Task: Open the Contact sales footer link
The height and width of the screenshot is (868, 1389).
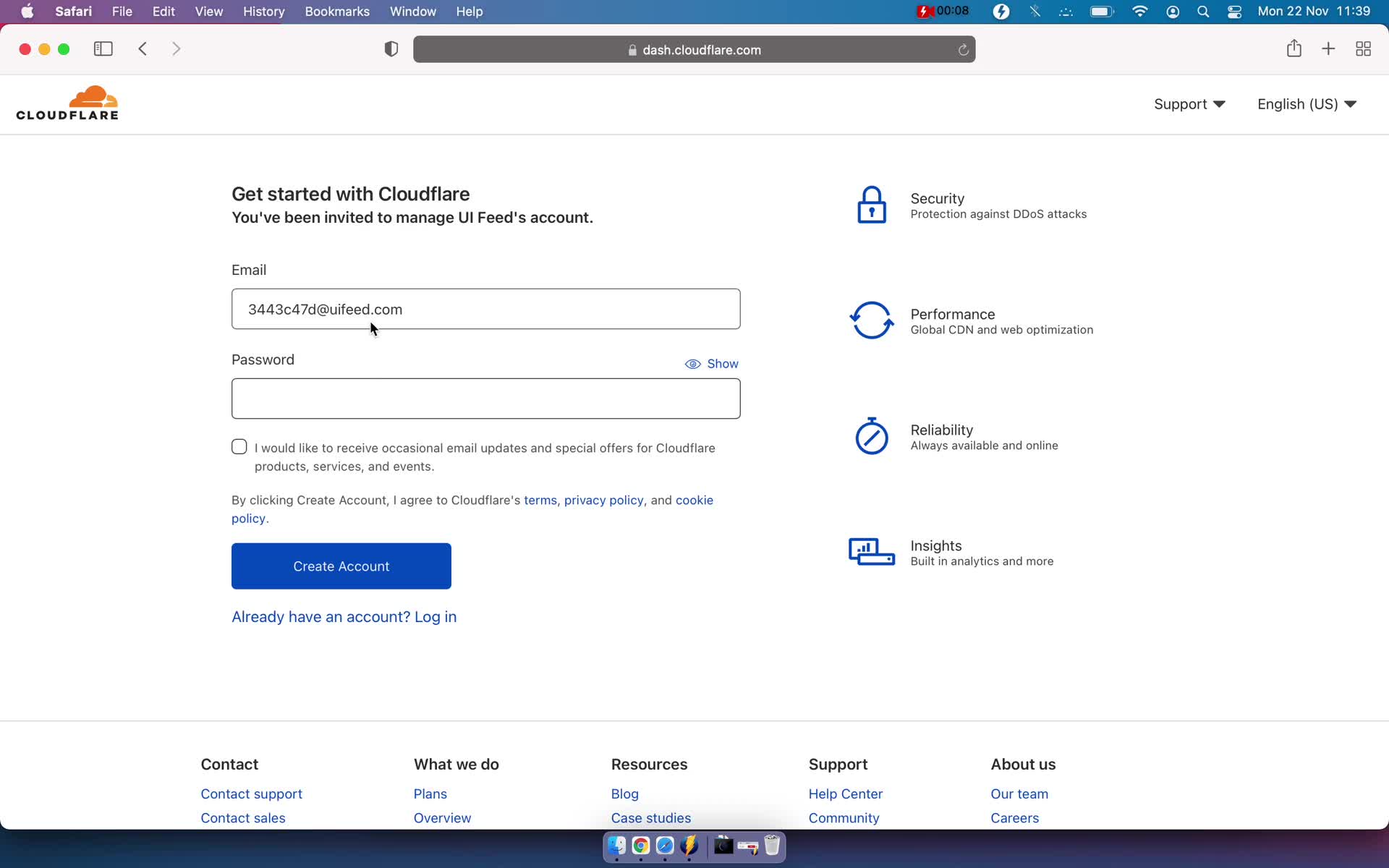Action: click(x=243, y=818)
